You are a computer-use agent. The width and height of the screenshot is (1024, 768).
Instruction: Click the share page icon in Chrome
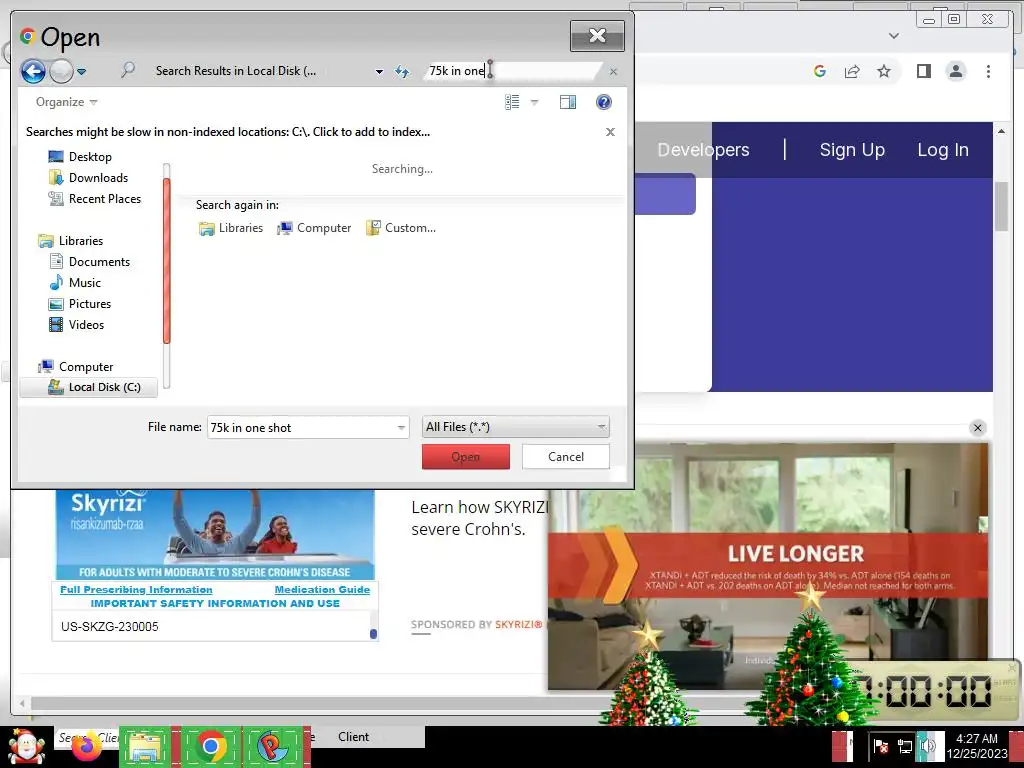pos(852,71)
